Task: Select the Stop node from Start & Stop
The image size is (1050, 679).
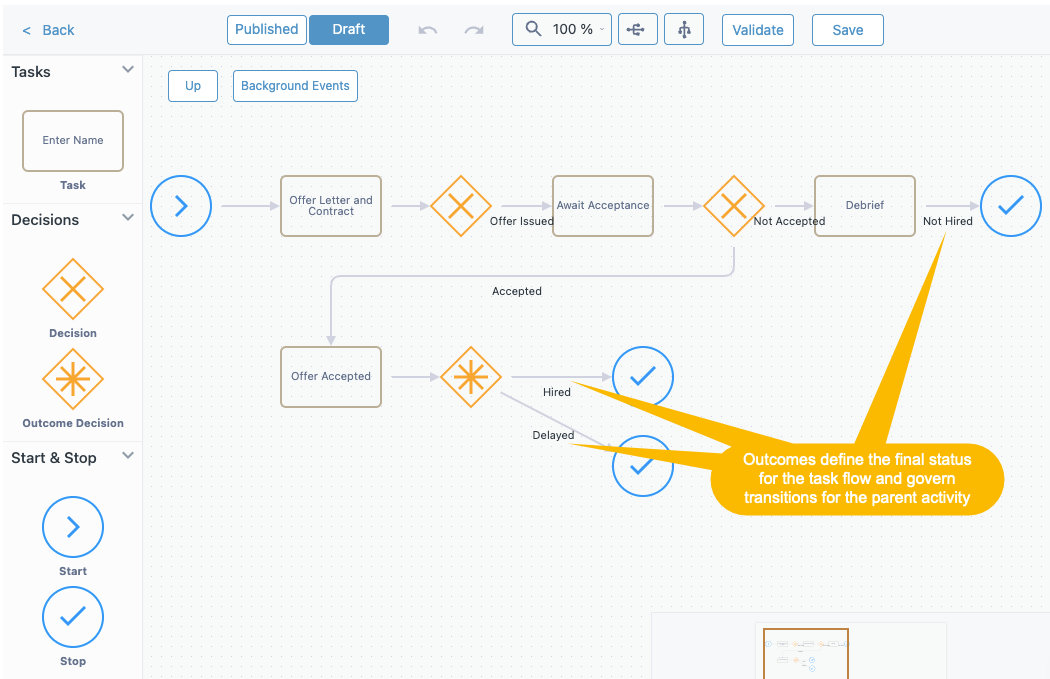Action: click(x=72, y=617)
